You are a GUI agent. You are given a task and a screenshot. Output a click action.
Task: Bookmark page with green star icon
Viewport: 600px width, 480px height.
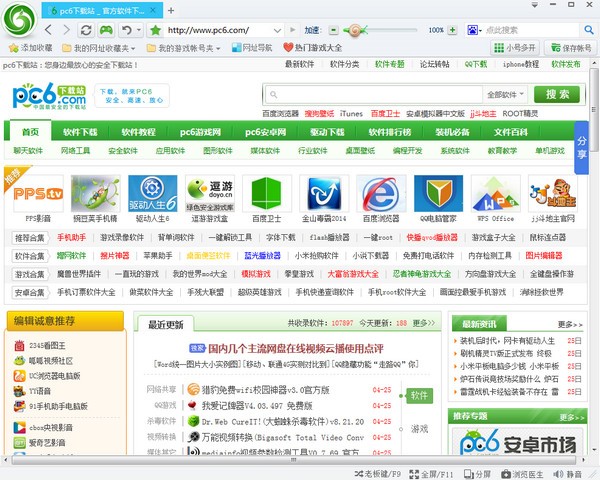pyautogui.click(x=155, y=30)
